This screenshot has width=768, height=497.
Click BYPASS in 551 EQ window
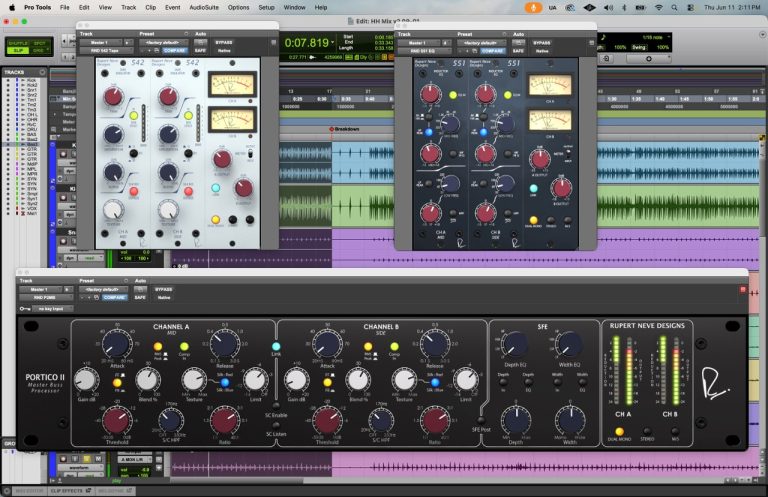[x=542, y=43]
